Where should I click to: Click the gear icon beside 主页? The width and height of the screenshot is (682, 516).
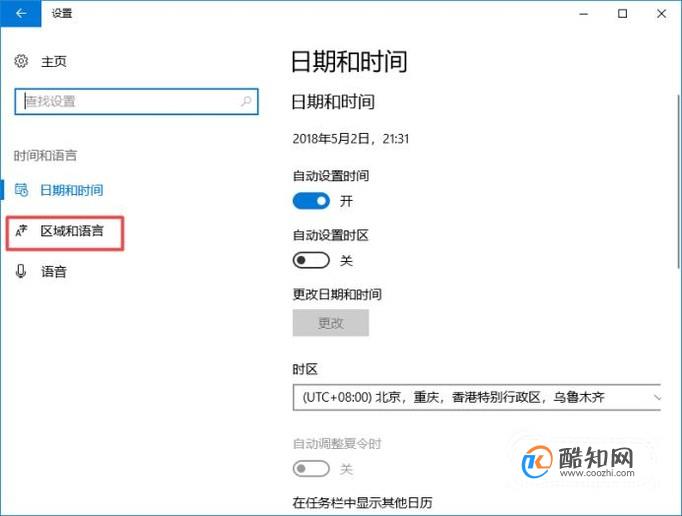point(21,61)
